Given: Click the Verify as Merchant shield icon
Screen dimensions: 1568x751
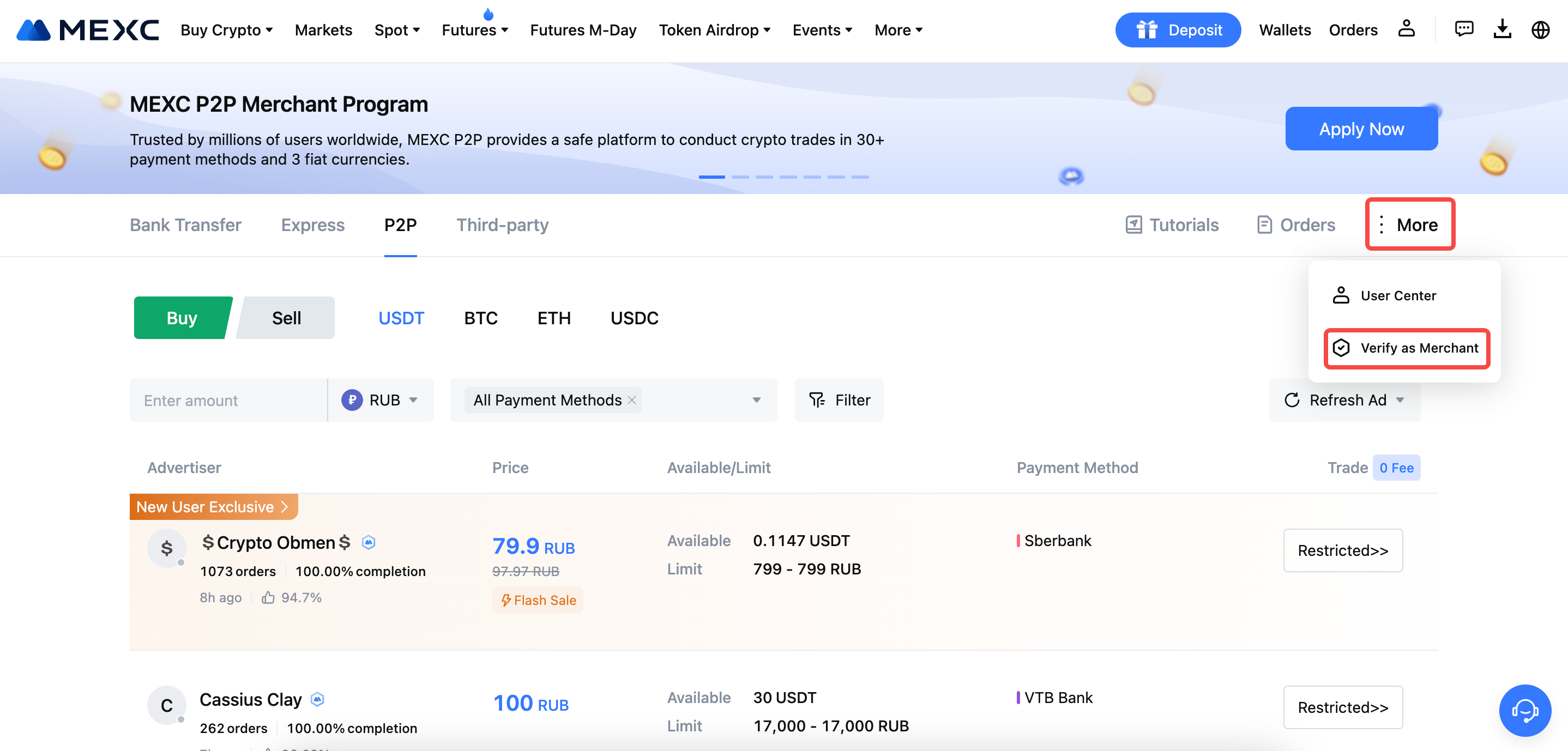Looking at the screenshot, I should tap(1341, 348).
